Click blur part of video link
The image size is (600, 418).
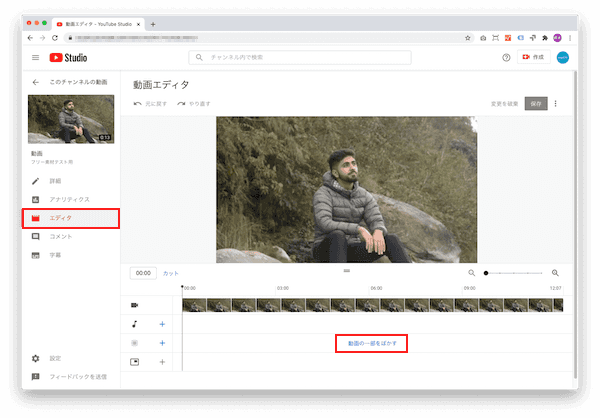[x=372, y=343]
